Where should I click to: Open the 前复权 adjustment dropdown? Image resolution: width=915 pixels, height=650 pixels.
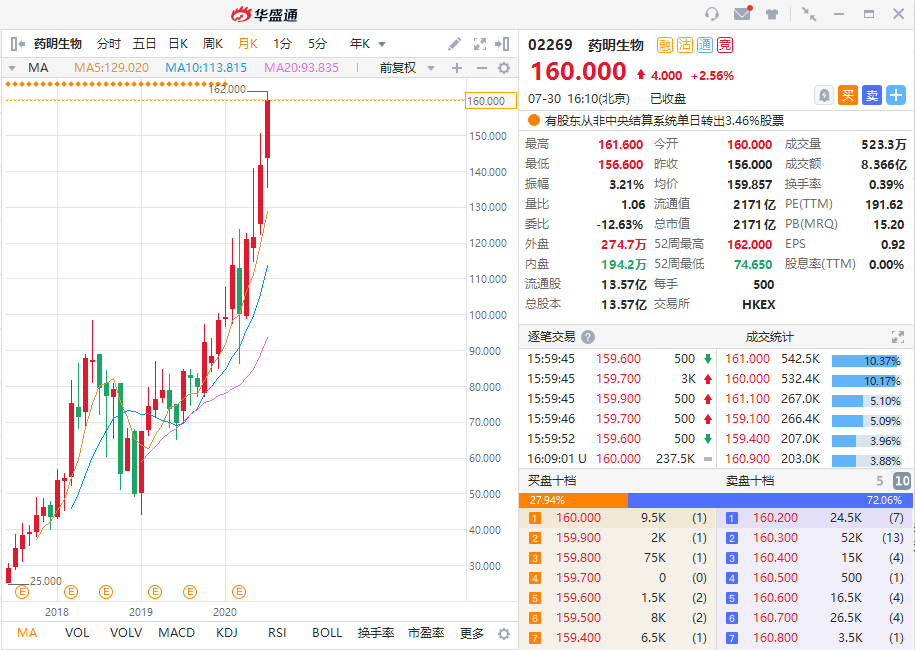407,68
